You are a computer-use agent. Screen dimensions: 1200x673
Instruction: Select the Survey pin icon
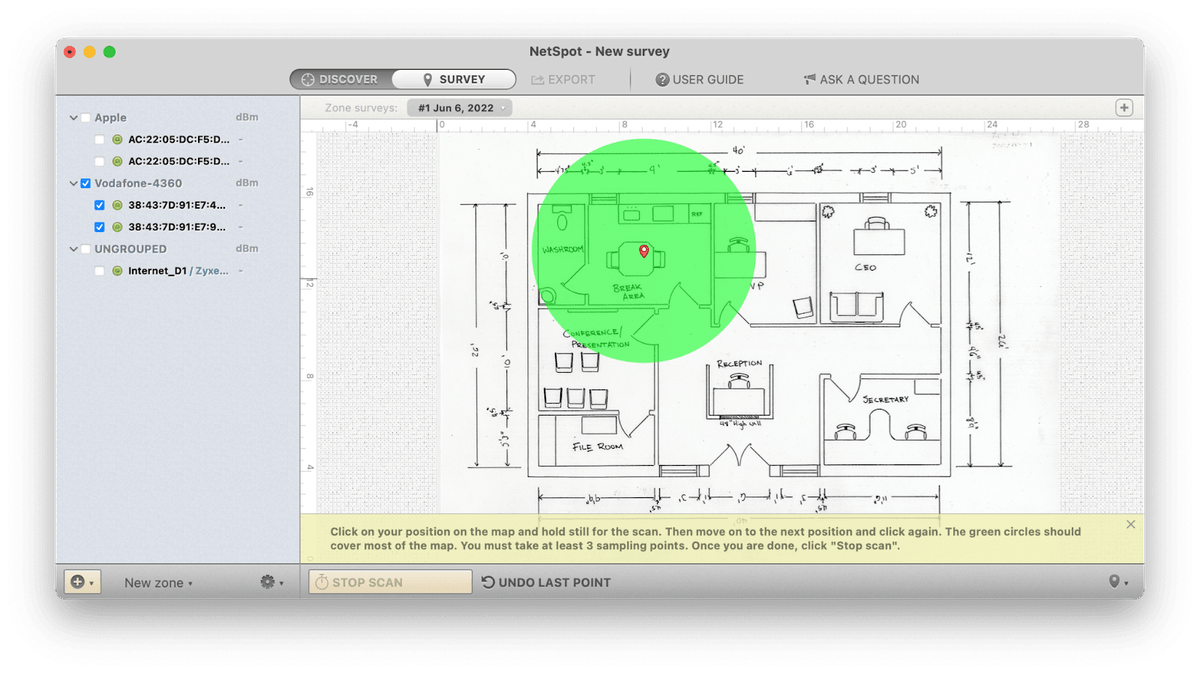click(426, 79)
